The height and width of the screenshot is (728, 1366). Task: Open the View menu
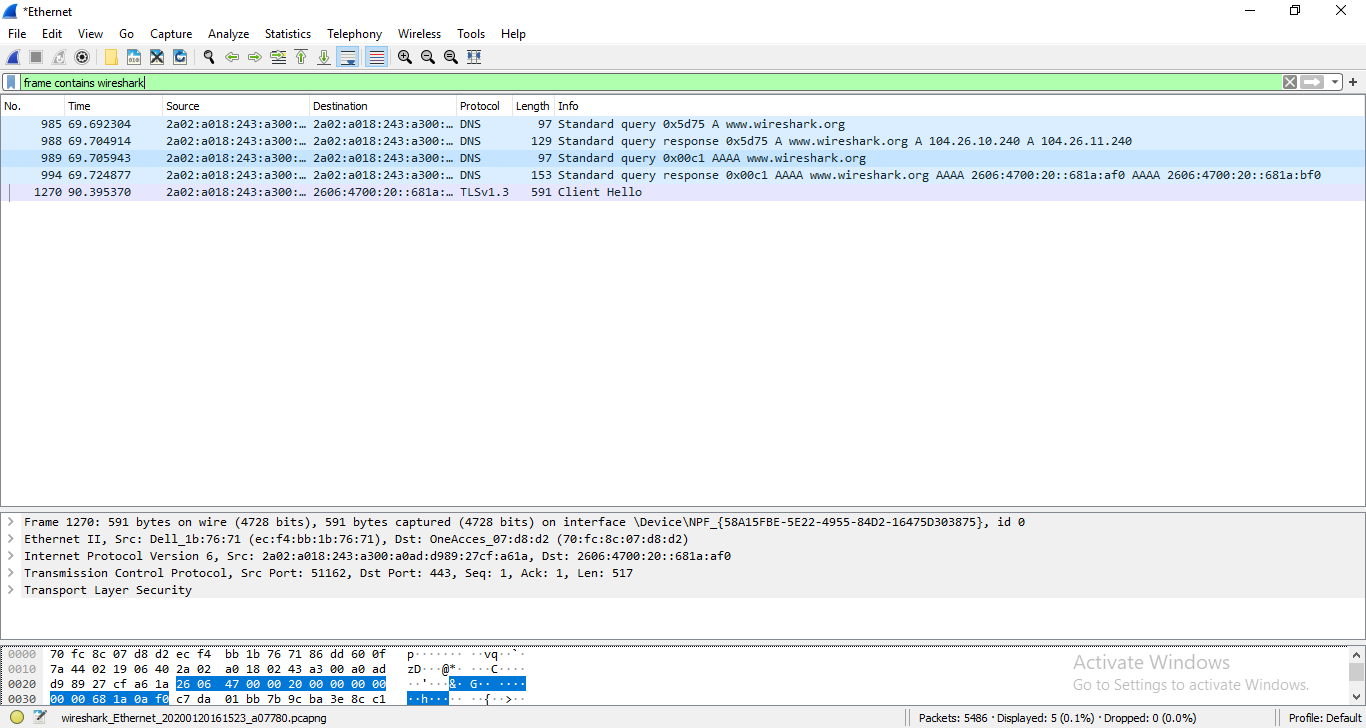[x=90, y=34]
